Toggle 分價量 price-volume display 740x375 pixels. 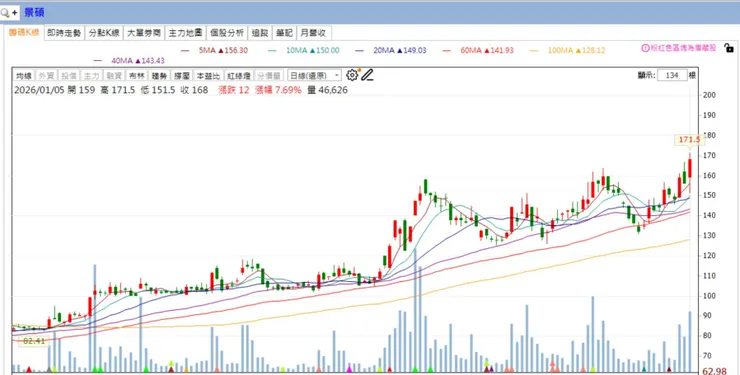269,75
